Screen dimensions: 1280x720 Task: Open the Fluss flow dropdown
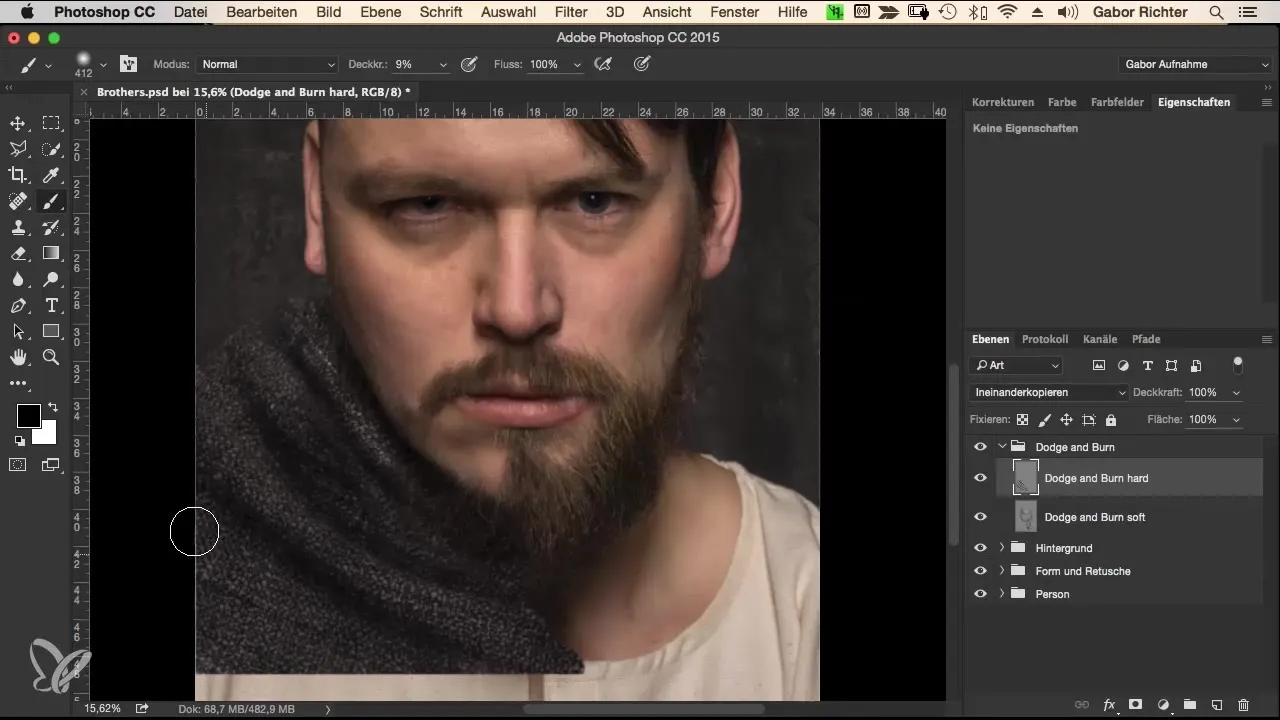pos(576,64)
